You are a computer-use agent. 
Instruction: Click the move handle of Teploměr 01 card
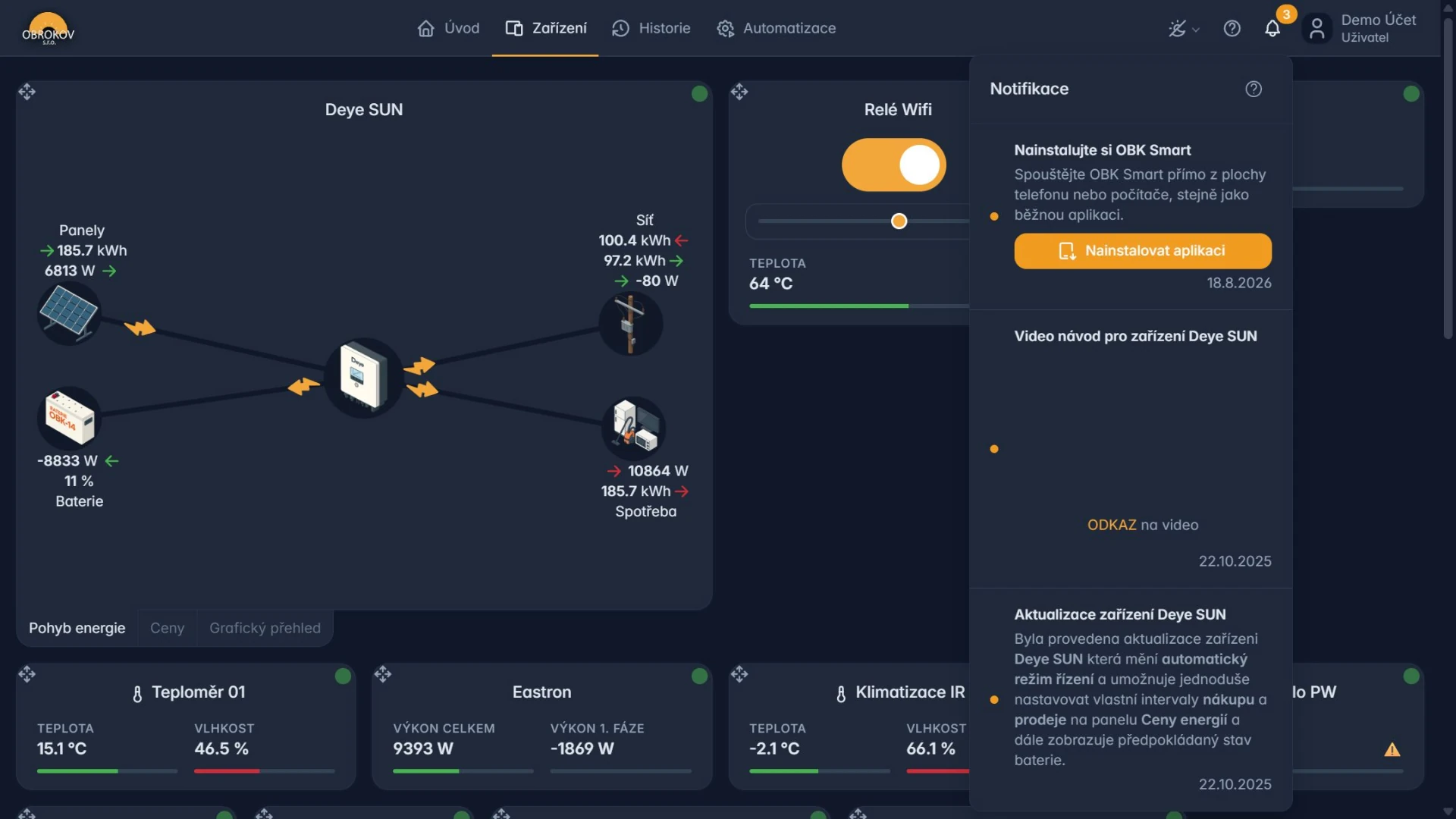click(27, 674)
